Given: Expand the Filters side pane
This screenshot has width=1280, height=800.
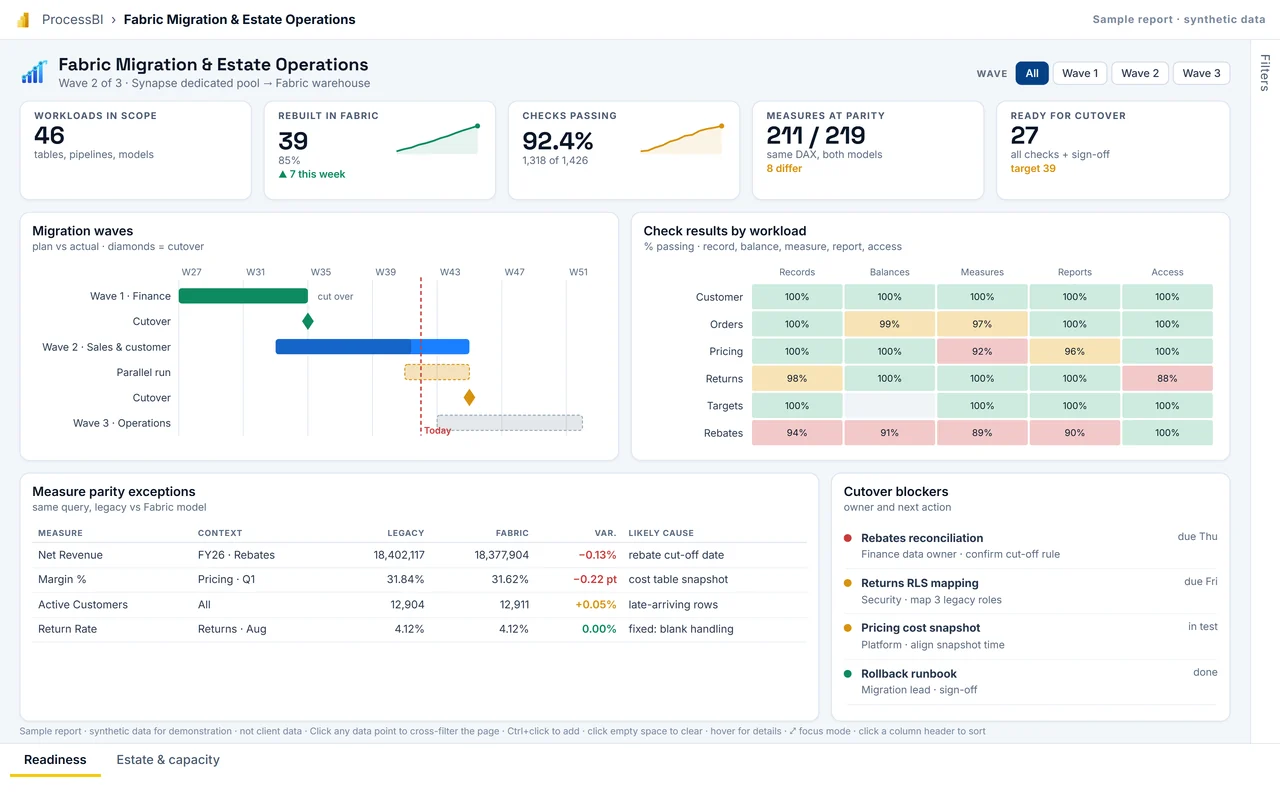Looking at the screenshot, I should click(x=1265, y=73).
